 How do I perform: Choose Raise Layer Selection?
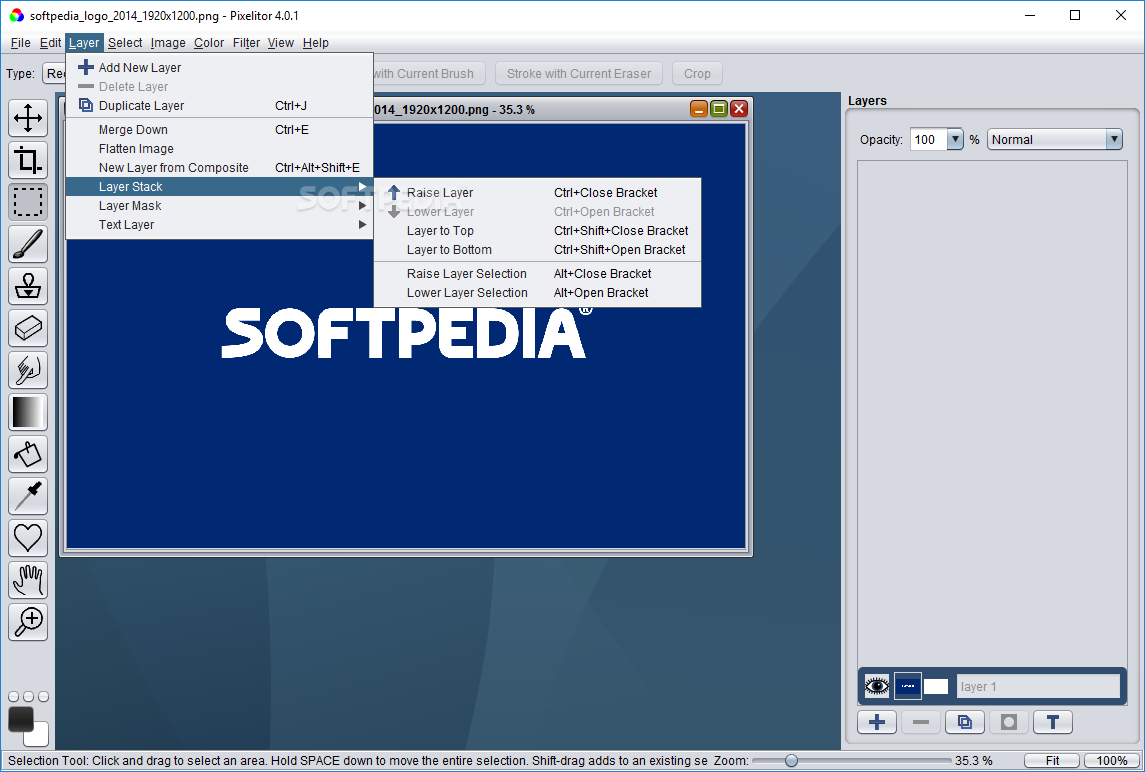click(537, 274)
